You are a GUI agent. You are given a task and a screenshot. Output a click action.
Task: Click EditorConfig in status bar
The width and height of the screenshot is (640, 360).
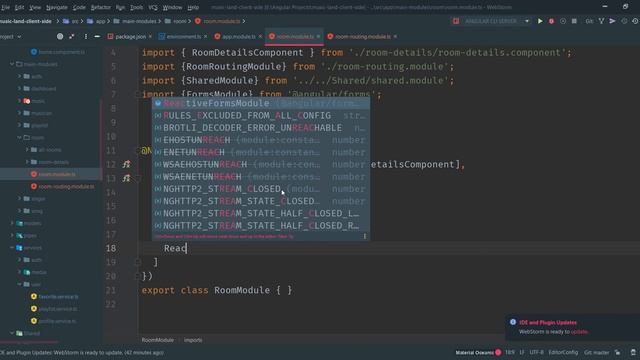click(563, 352)
